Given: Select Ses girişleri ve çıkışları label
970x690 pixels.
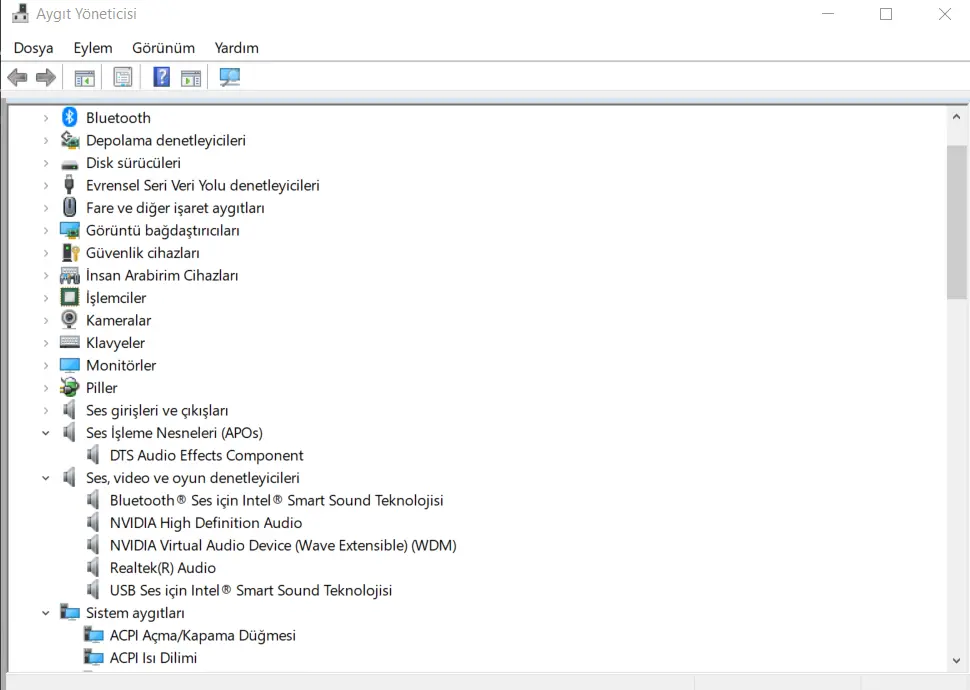Looking at the screenshot, I should click(157, 410).
